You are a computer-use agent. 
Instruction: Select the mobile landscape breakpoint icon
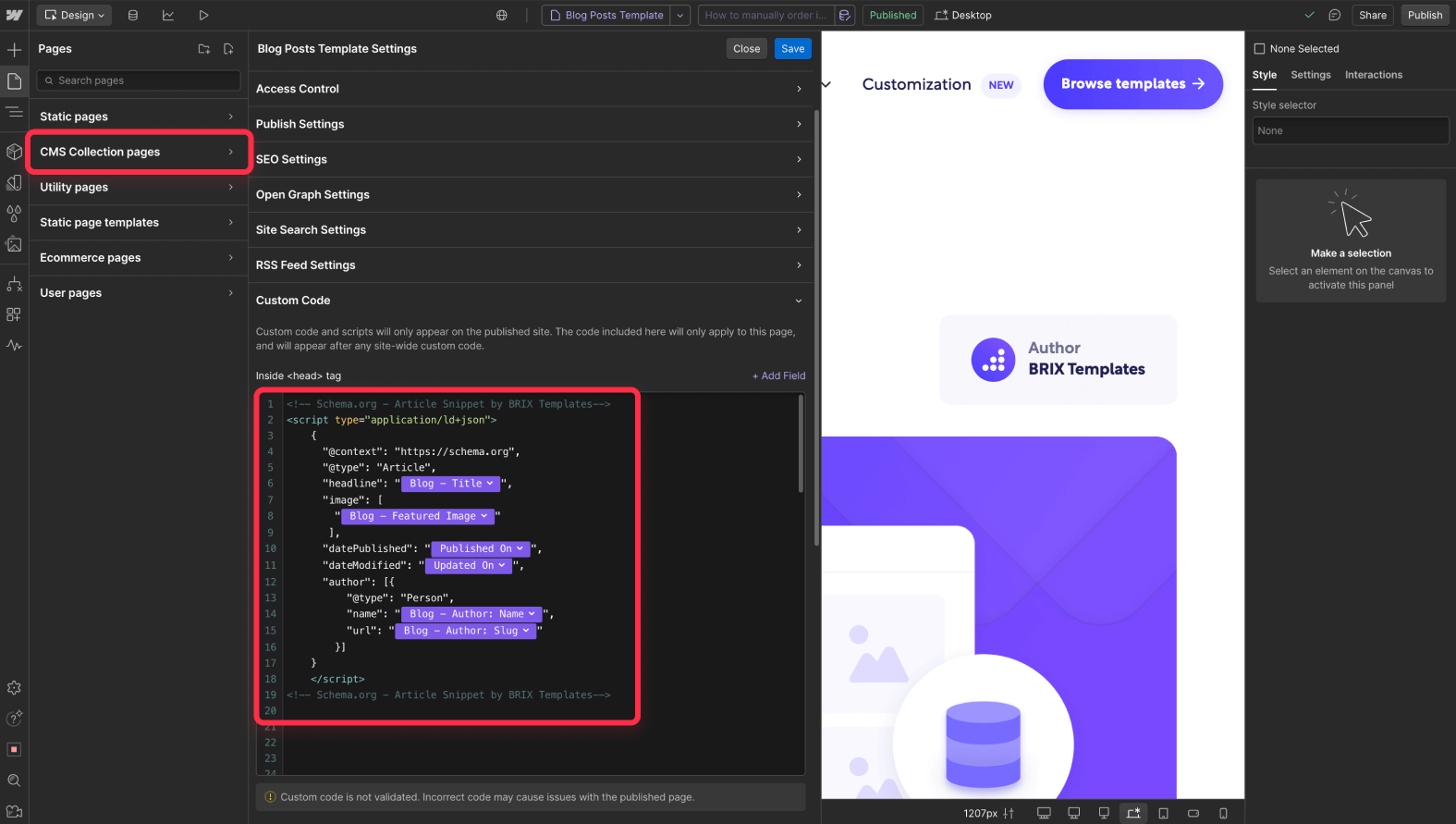1193,813
